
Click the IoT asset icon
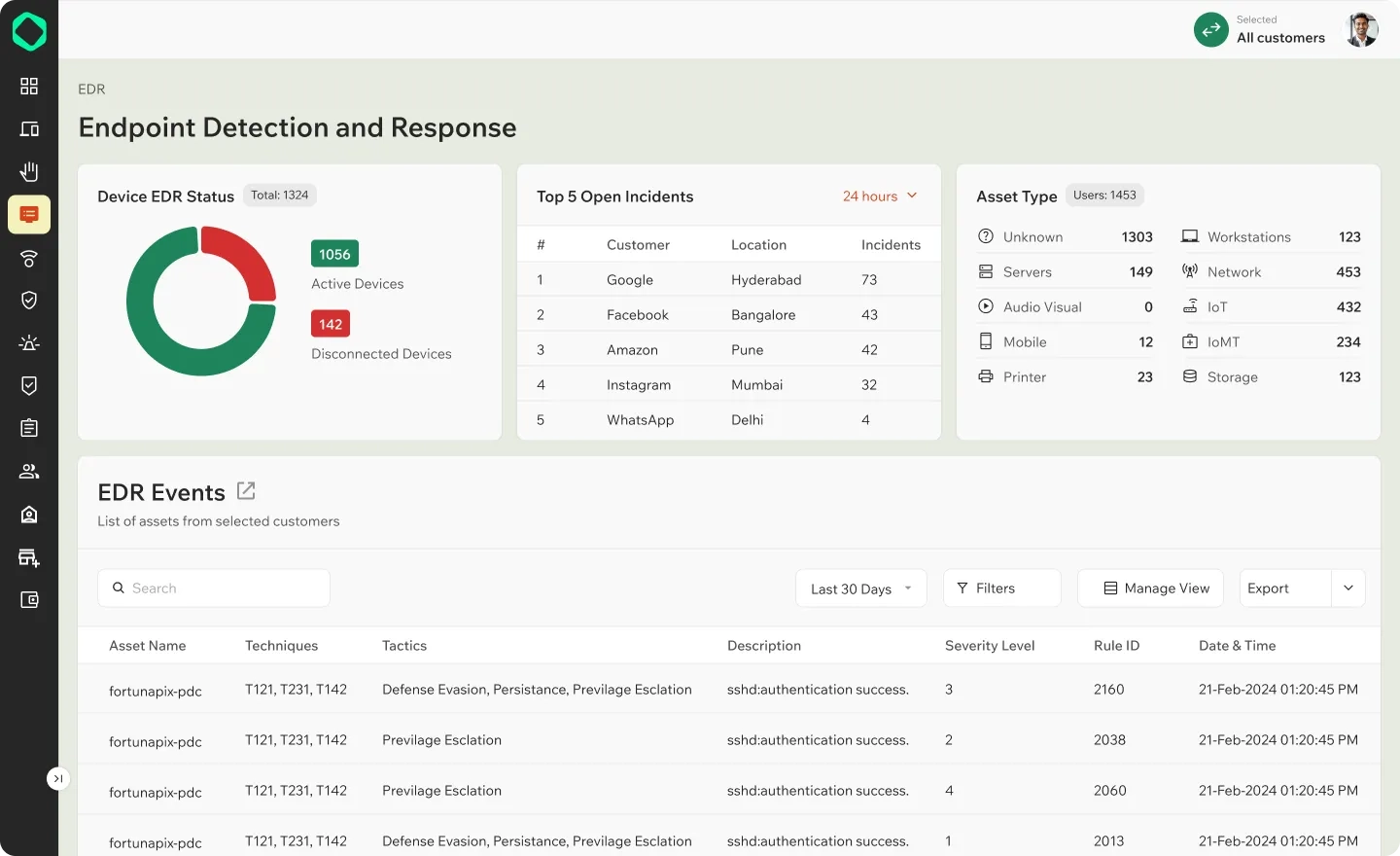[1190, 306]
